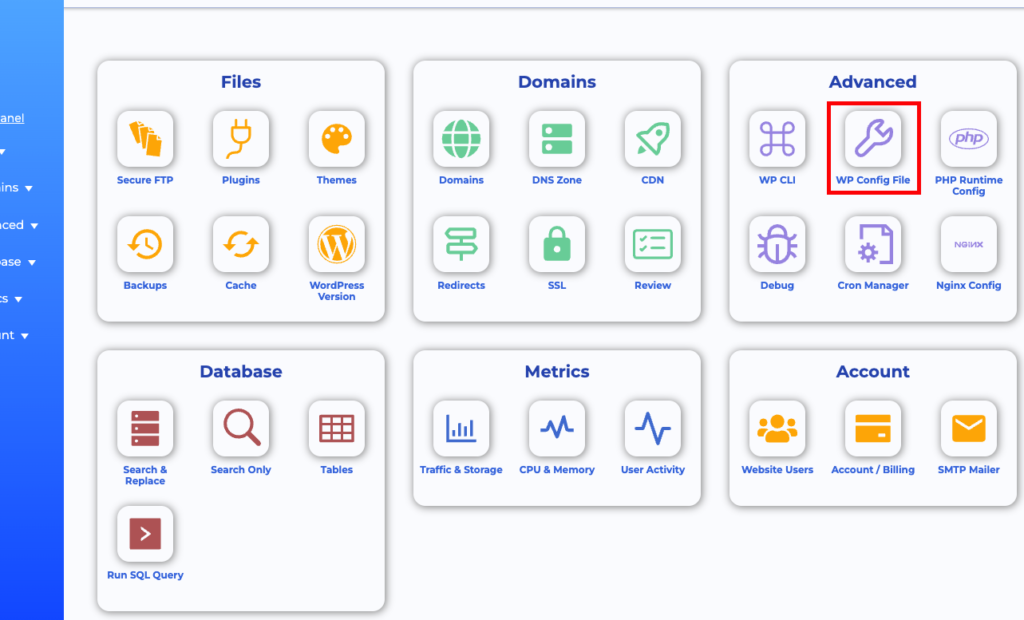1024x620 pixels.
Task: Open the Secure FTP tool
Action: click(145, 139)
